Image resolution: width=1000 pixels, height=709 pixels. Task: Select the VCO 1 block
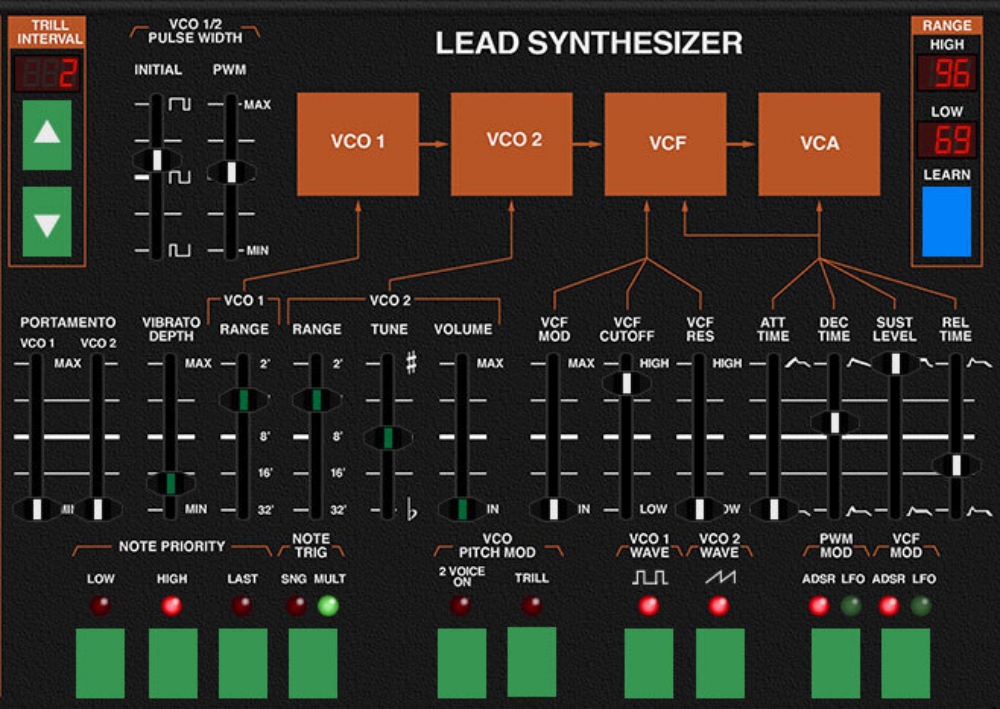358,144
